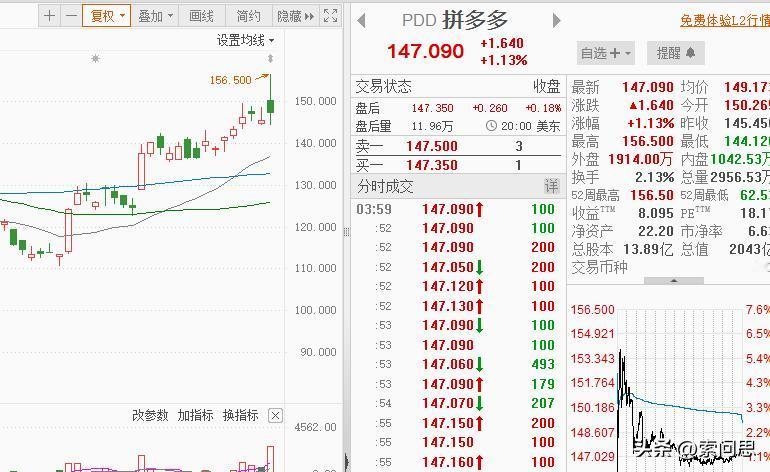Click the 盘后量 11.96万 value
The width and height of the screenshot is (770, 472).
pos(432,126)
